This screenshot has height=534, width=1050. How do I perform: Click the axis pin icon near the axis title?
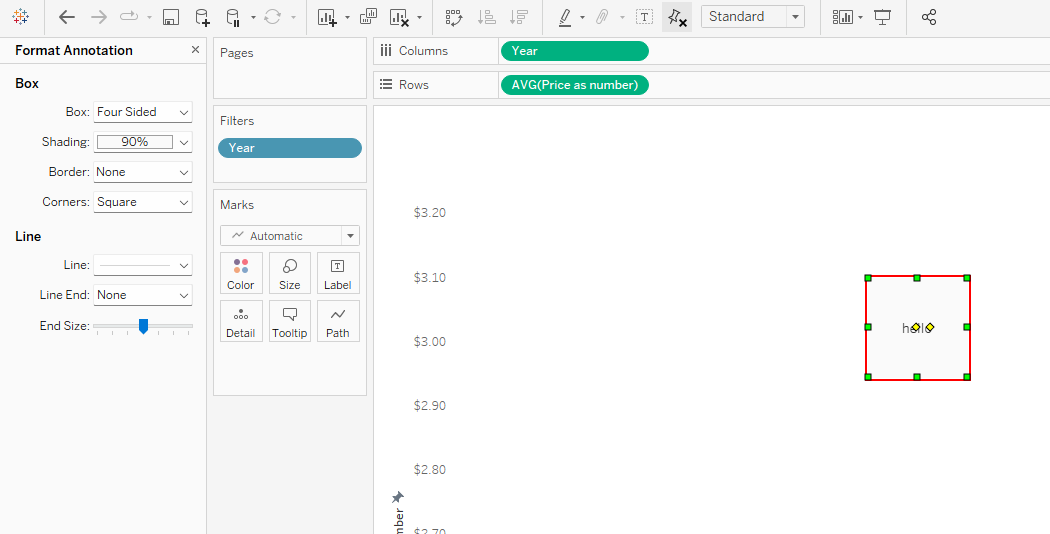398,497
